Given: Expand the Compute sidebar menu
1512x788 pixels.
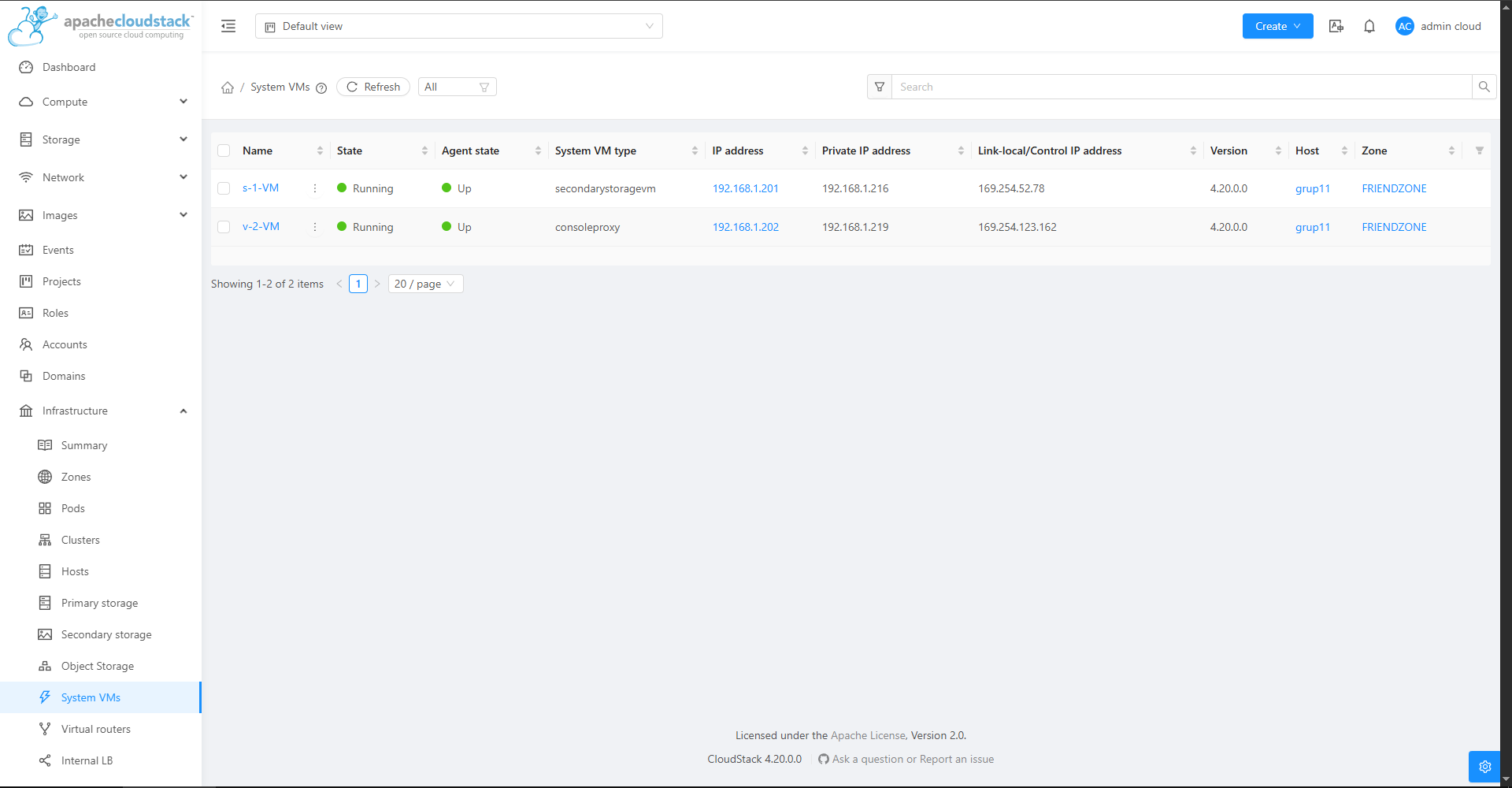Looking at the screenshot, I should point(102,102).
